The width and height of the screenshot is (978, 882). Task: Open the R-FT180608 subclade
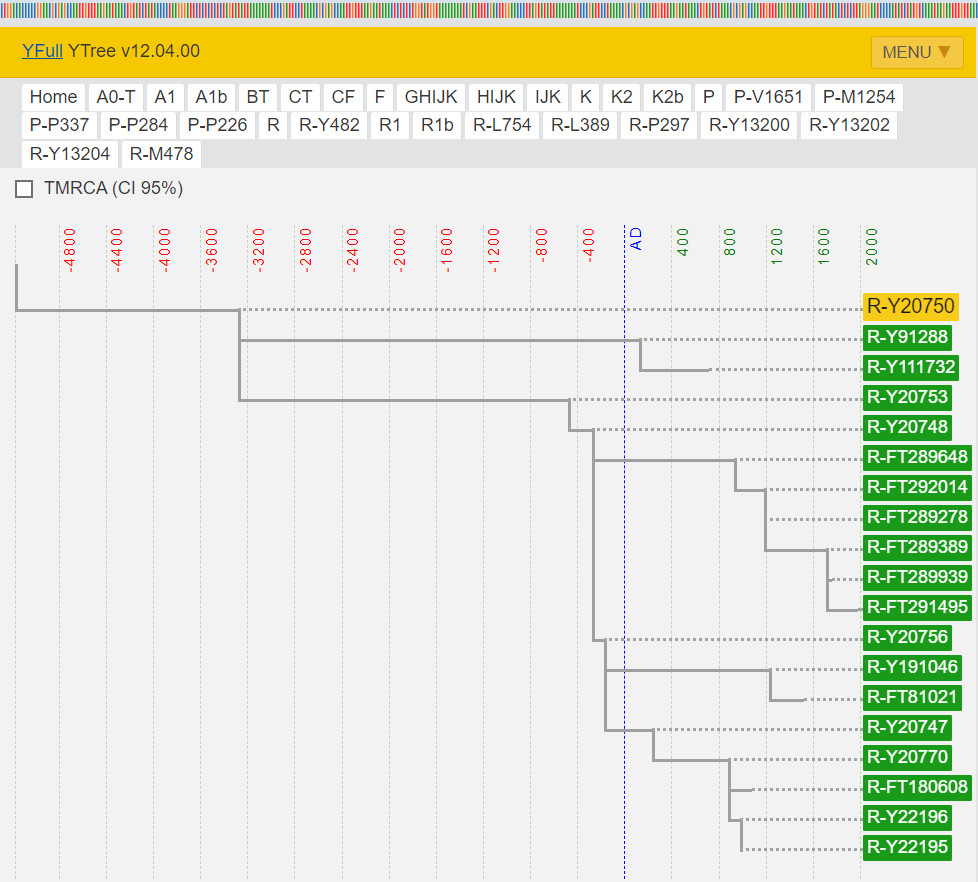click(x=917, y=787)
